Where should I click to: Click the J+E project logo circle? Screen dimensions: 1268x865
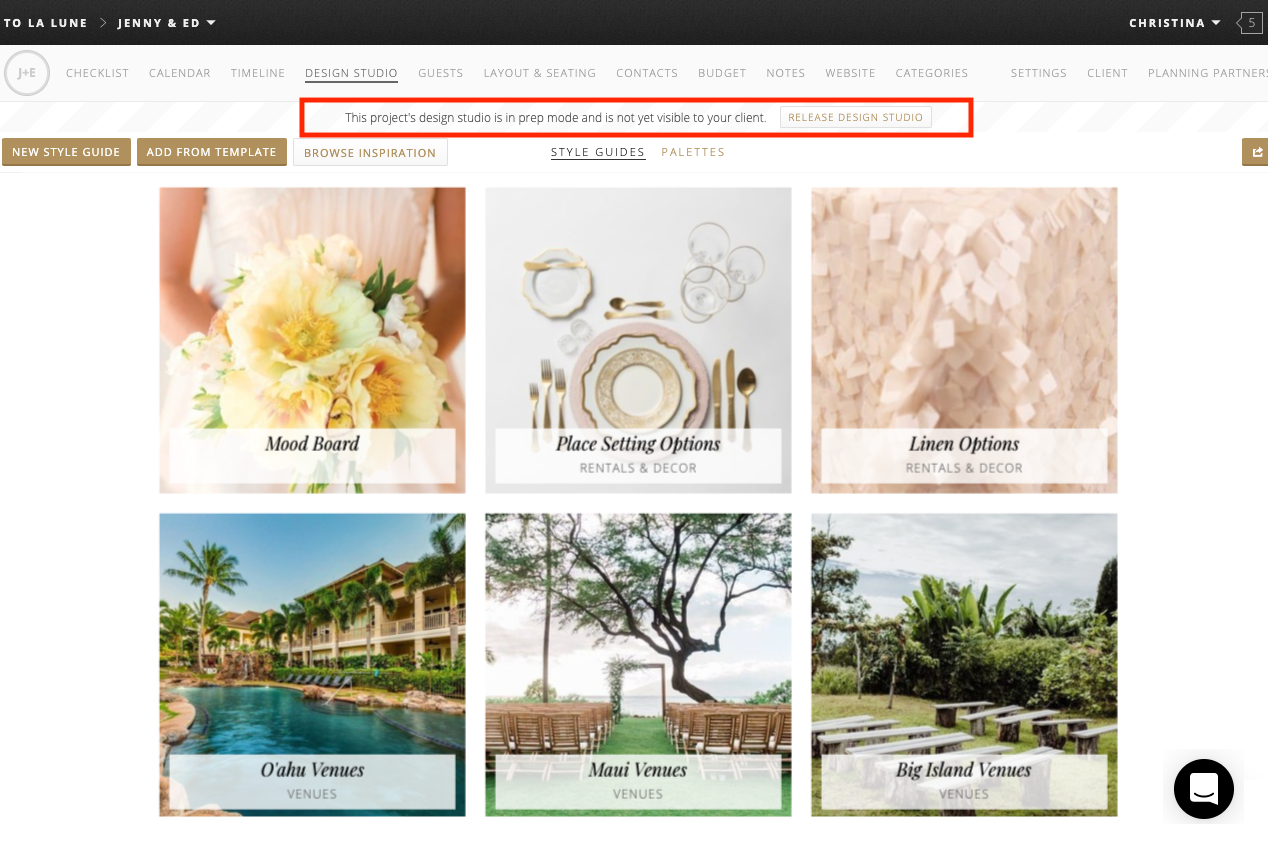pyautogui.click(x=27, y=73)
